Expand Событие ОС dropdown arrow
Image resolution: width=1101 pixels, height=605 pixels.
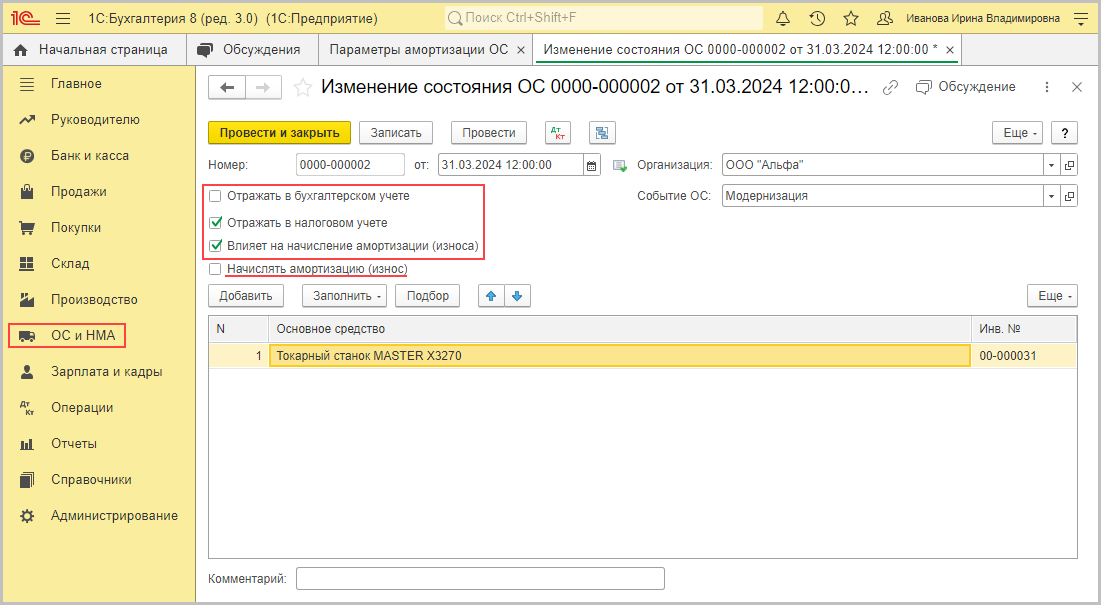(1051, 196)
